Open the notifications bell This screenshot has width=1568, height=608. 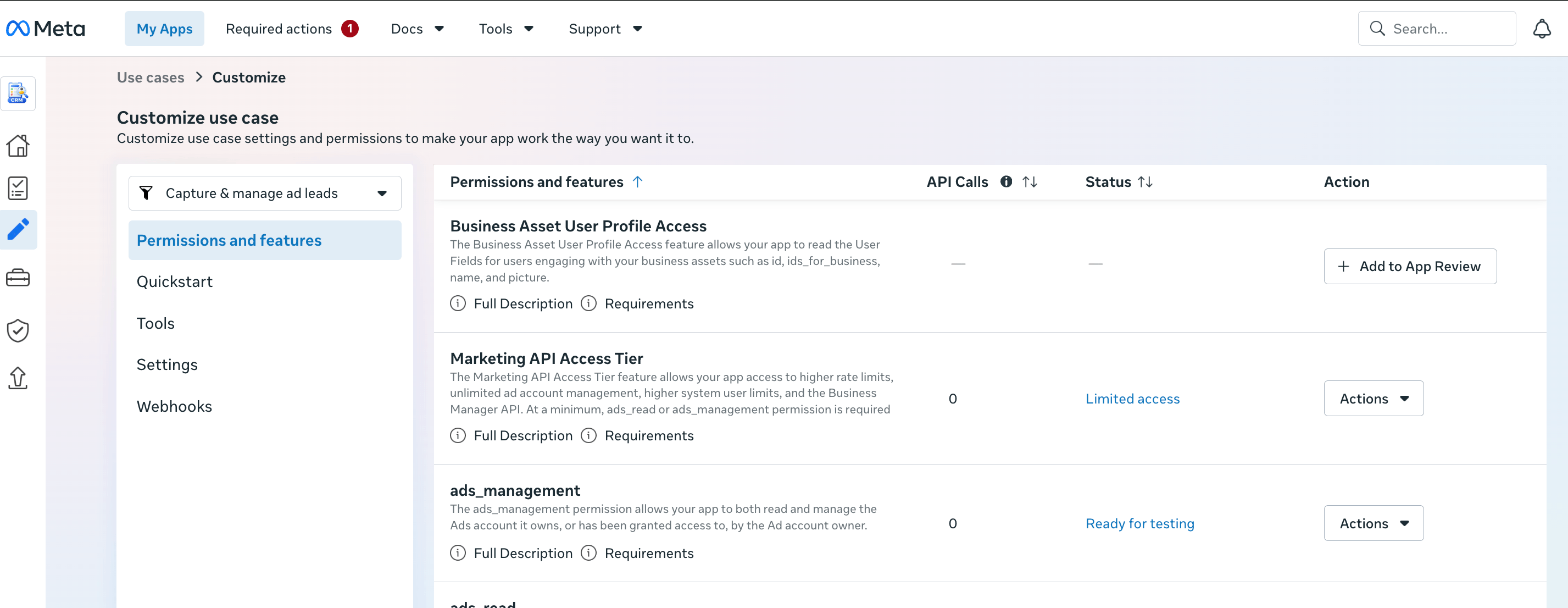(1541, 29)
